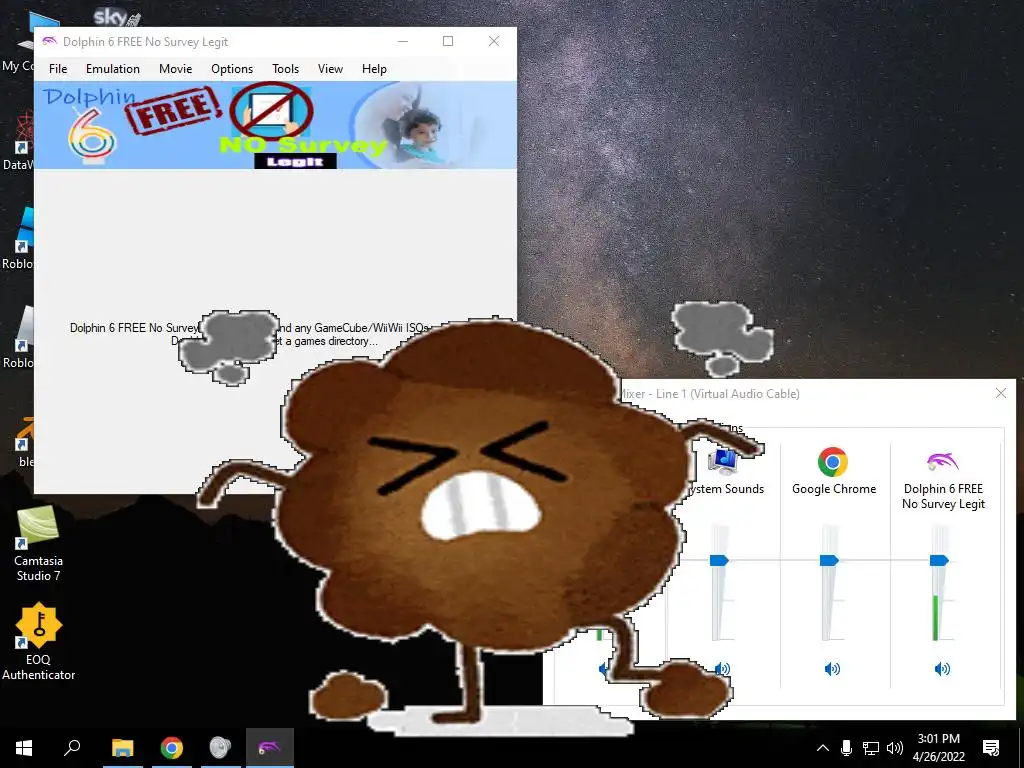Show hidden system tray icons
1024x768 pixels.
pyautogui.click(x=823, y=748)
